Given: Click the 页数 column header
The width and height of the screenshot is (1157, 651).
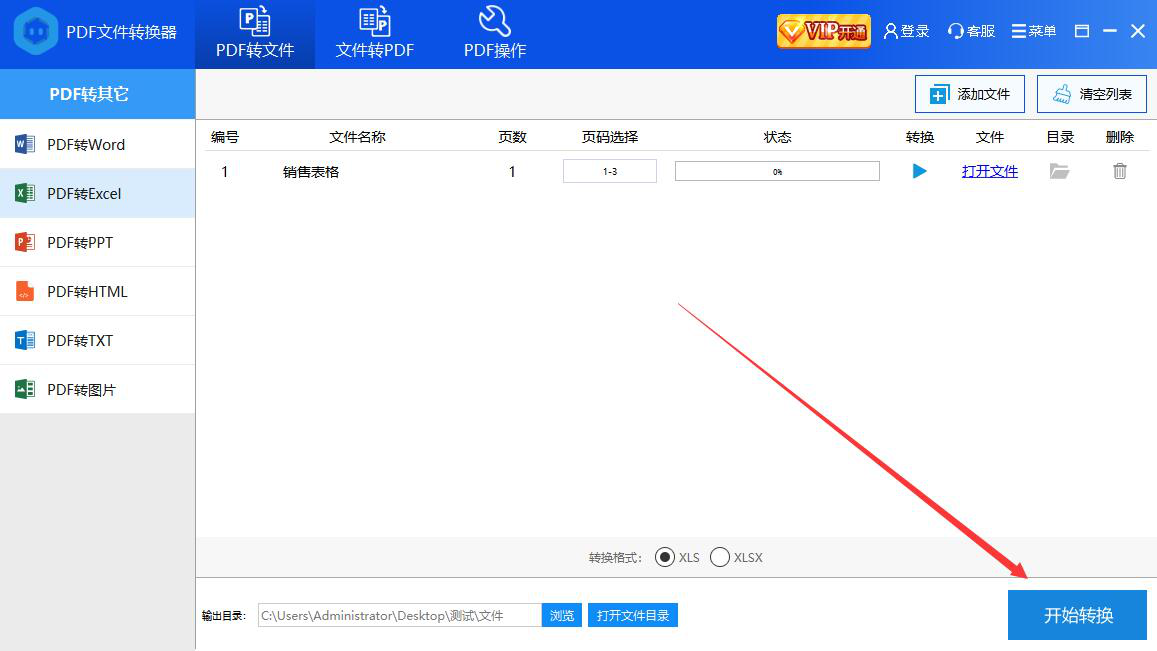Looking at the screenshot, I should point(512,137).
